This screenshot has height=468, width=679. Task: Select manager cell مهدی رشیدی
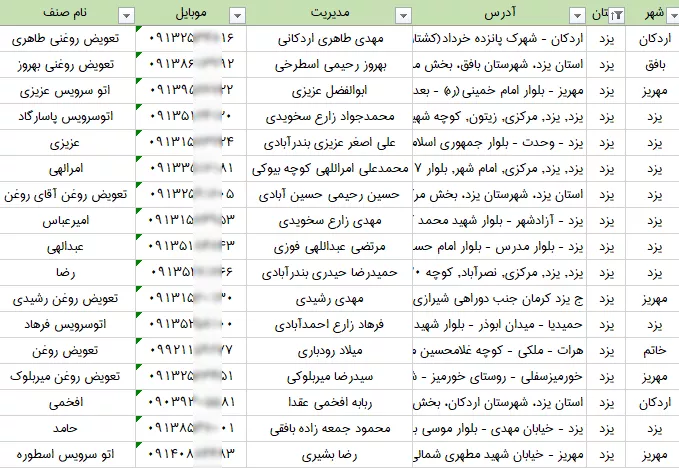(x=330, y=299)
